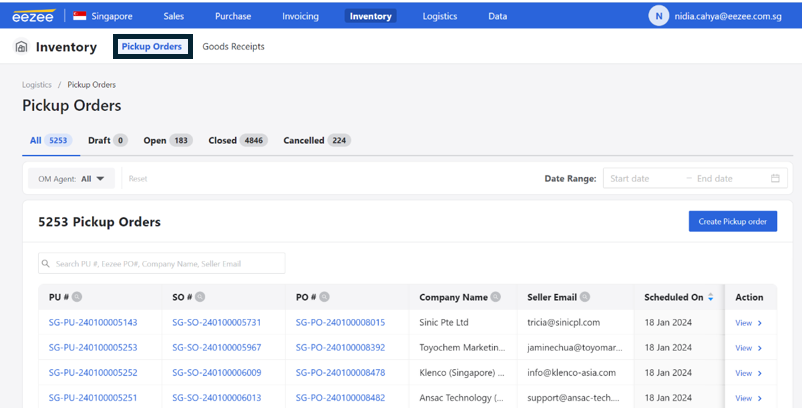This screenshot has width=805, height=408.
Task: Click the Action column header
Action: pos(749,297)
